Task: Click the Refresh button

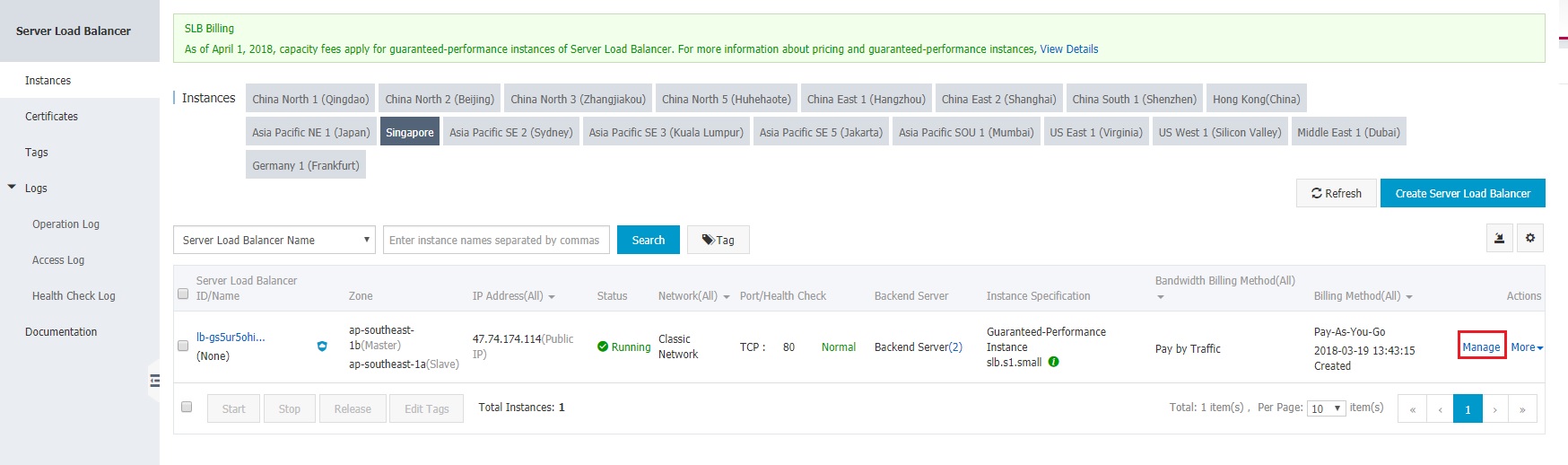Action: tap(1337, 193)
